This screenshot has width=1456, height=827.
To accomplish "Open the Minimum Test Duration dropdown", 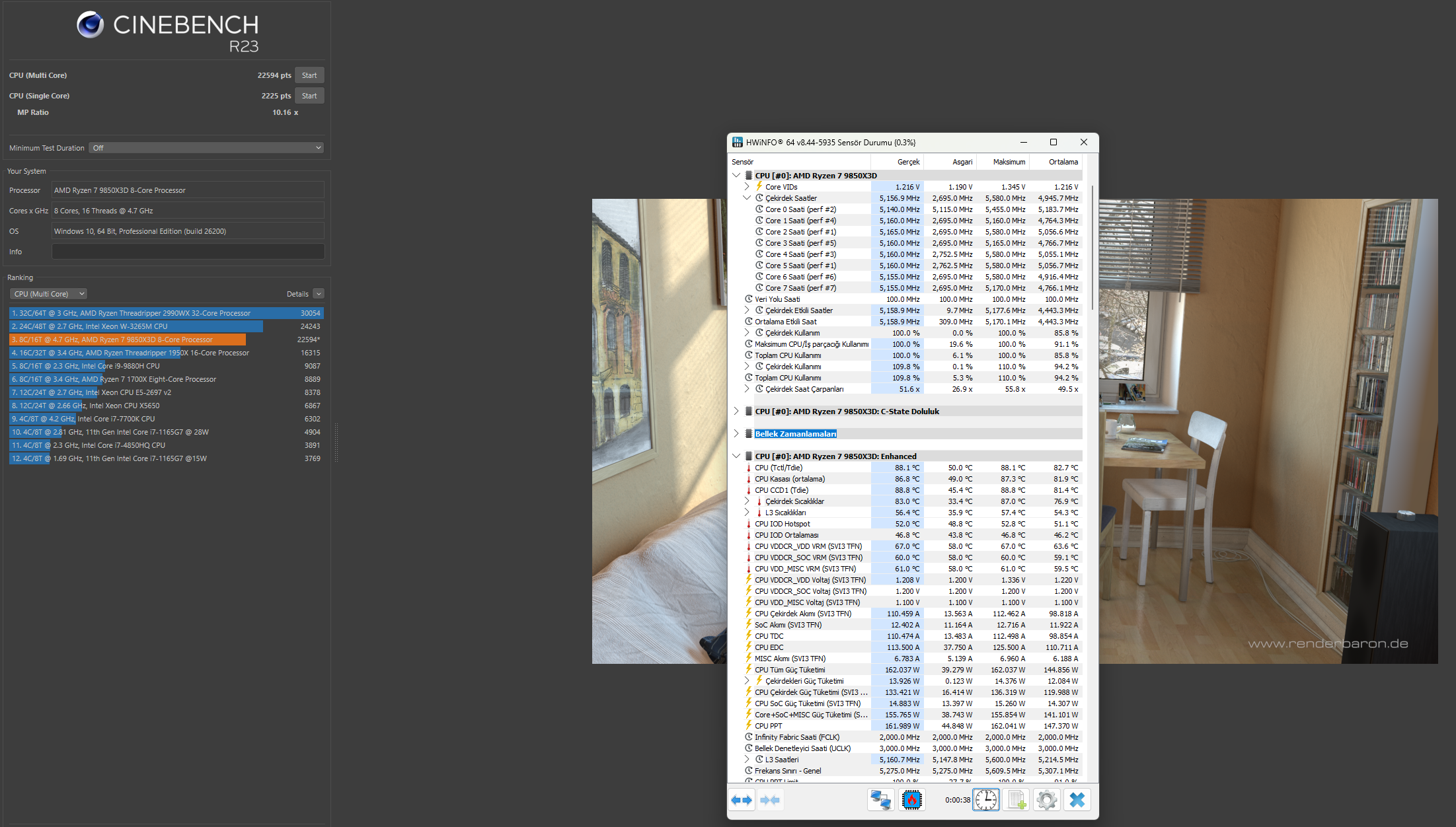I will (x=206, y=148).
